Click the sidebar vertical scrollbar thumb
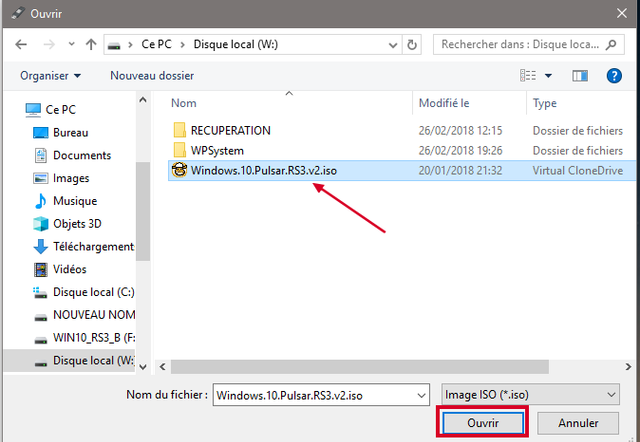The image size is (640, 442). tap(143, 211)
